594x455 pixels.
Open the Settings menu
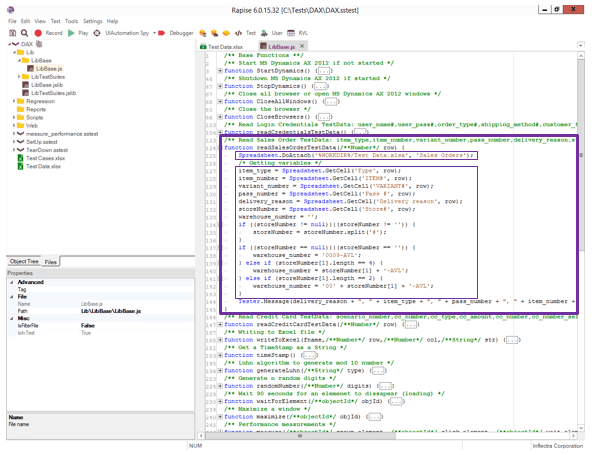click(93, 21)
